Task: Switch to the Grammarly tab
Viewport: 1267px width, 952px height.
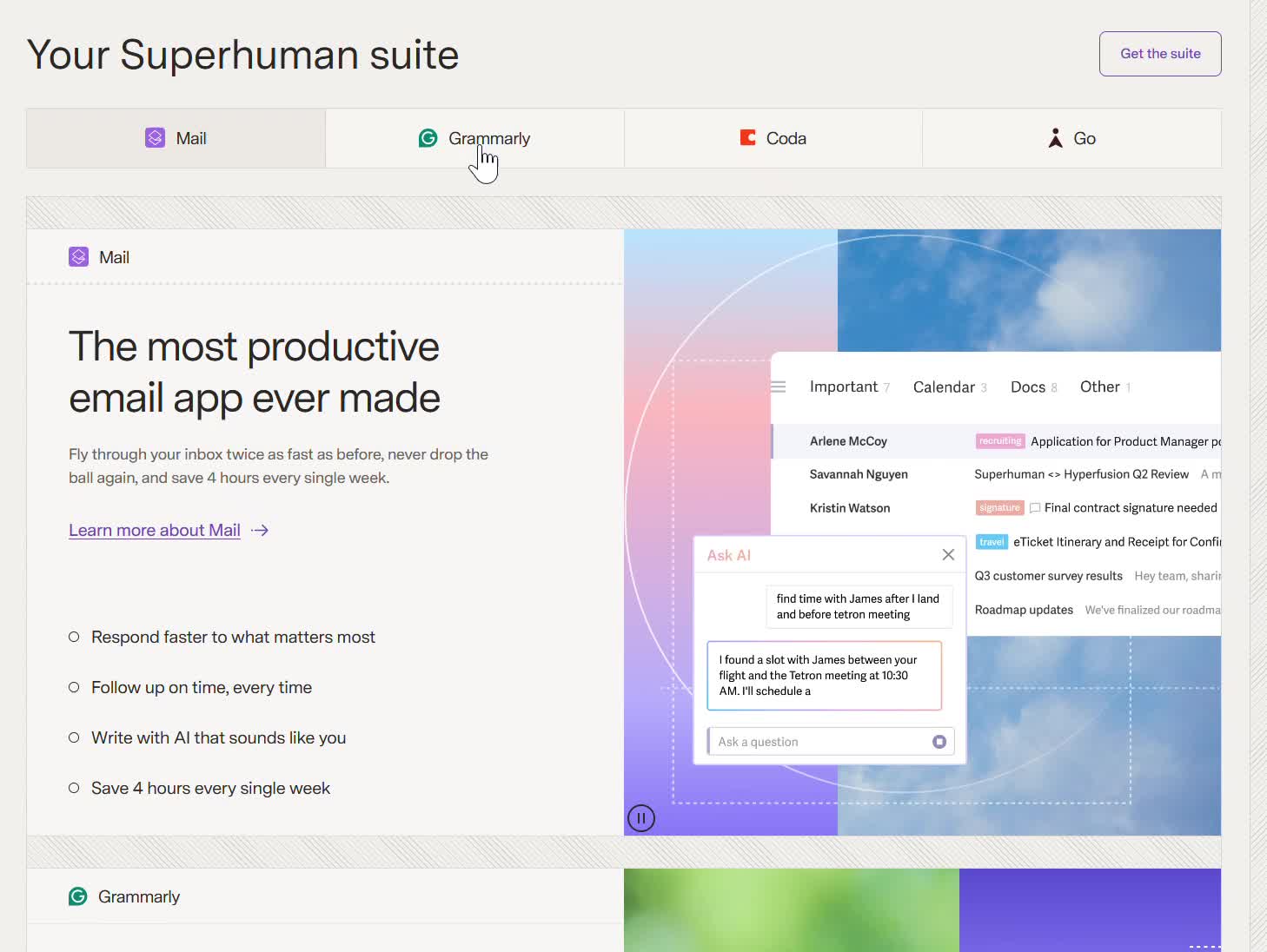Action: click(474, 138)
